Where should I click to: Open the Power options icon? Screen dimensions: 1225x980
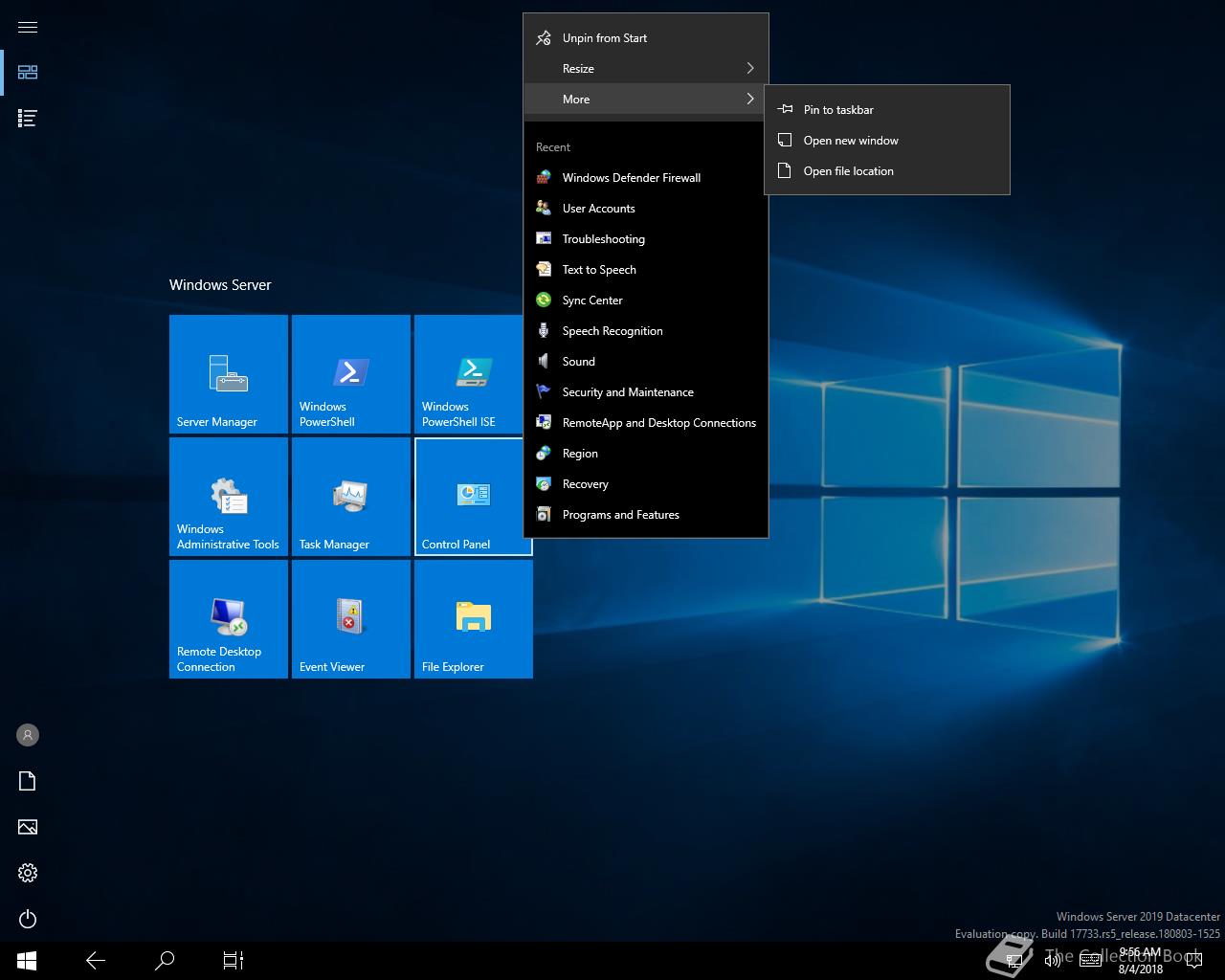pos(28,919)
